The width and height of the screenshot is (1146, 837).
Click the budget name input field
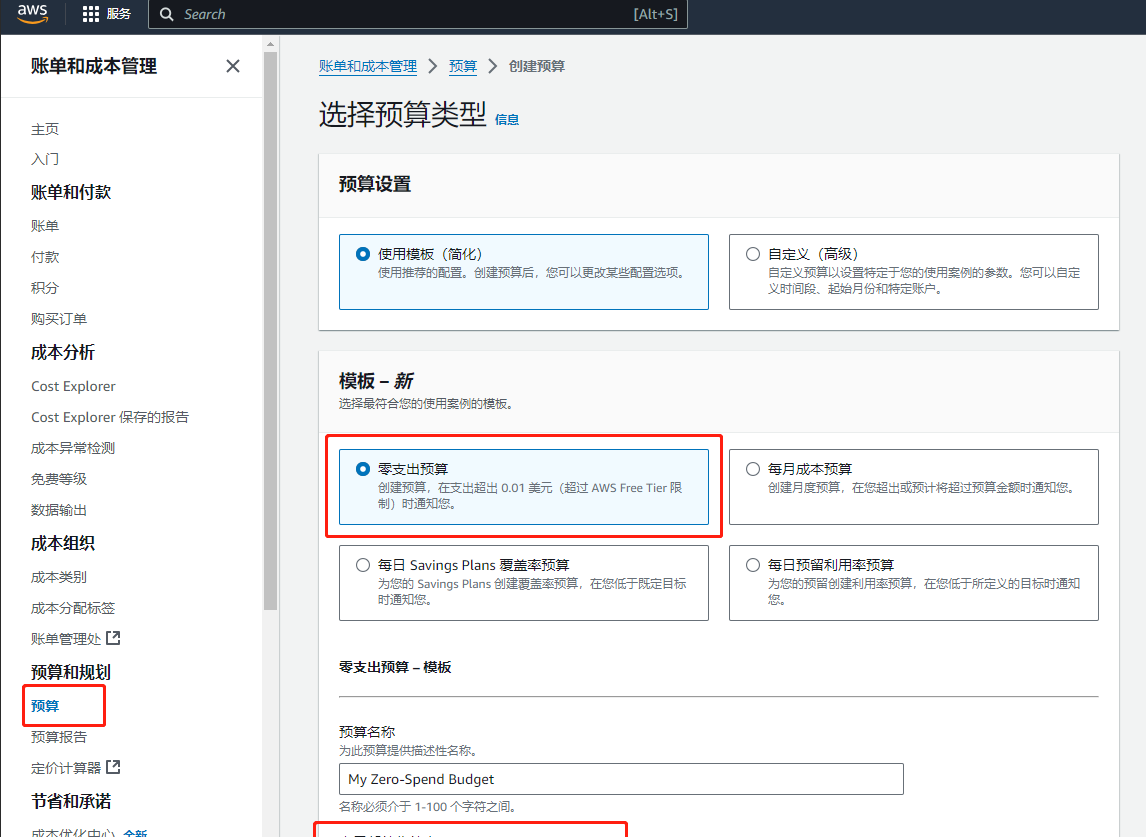click(x=620, y=778)
